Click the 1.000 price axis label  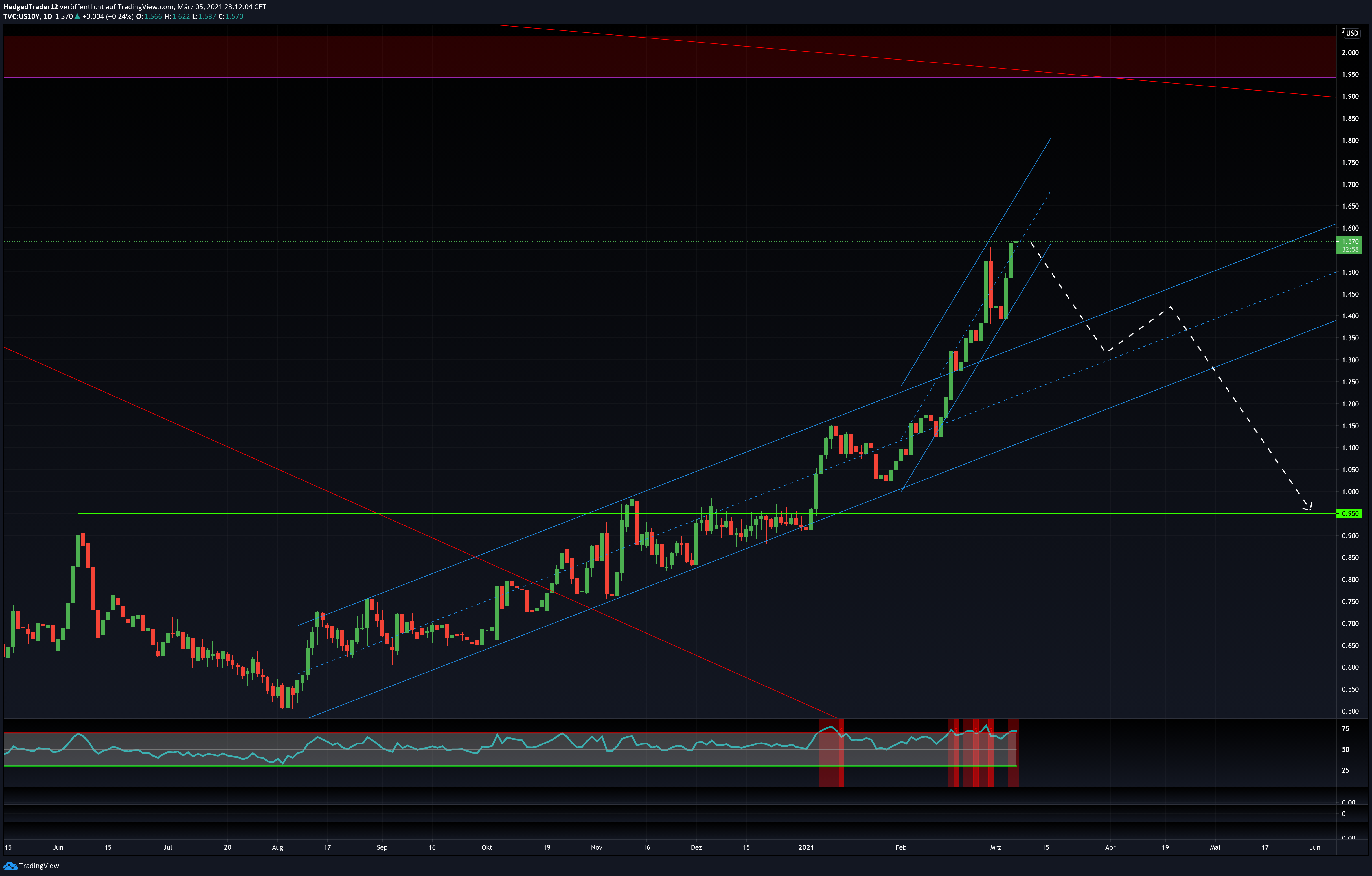(1350, 492)
